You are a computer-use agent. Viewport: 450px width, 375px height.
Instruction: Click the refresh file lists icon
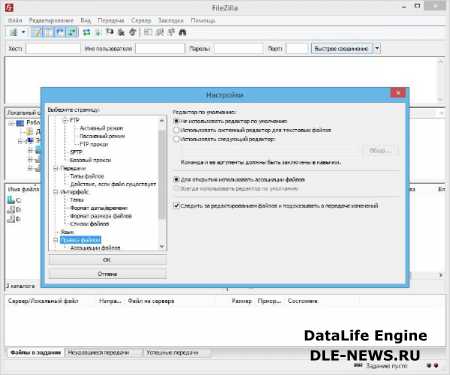tap(87, 32)
